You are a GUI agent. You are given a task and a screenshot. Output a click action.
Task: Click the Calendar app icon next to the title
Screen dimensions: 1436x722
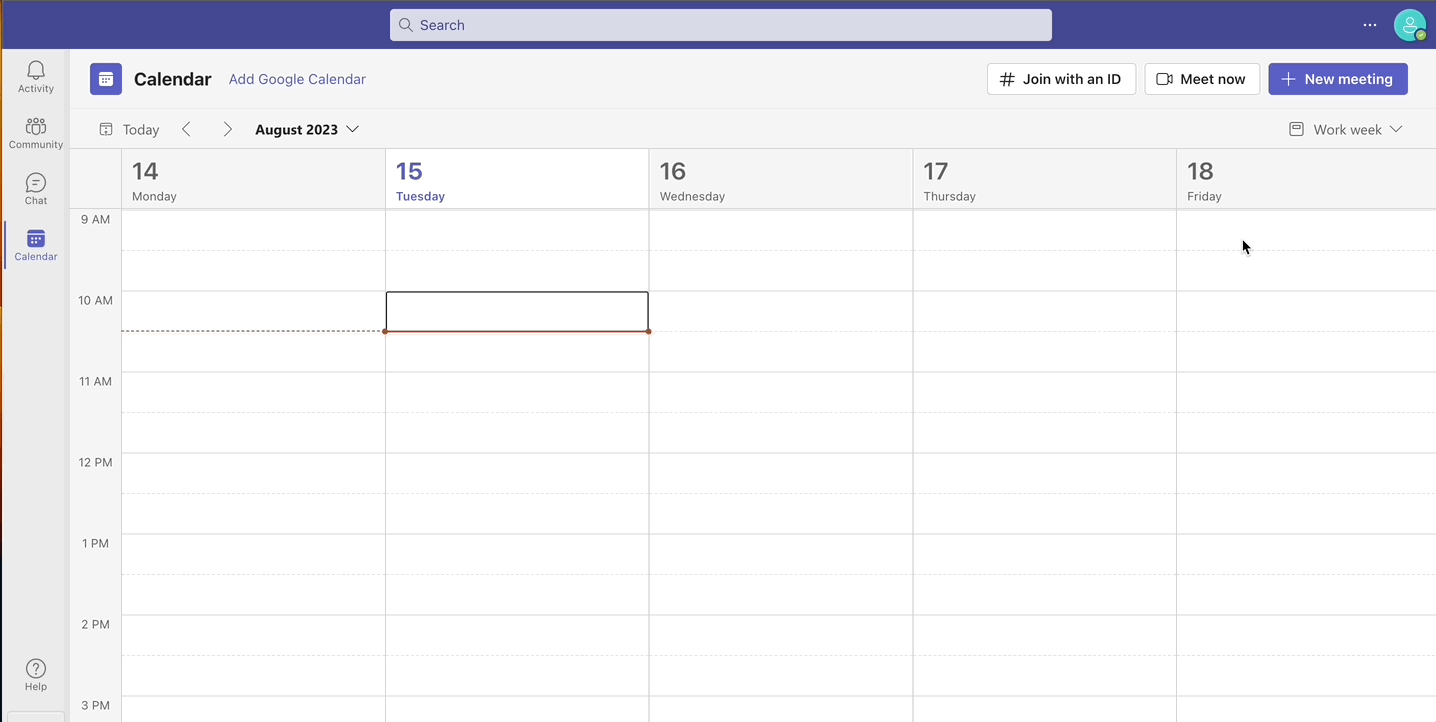point(106,78)
